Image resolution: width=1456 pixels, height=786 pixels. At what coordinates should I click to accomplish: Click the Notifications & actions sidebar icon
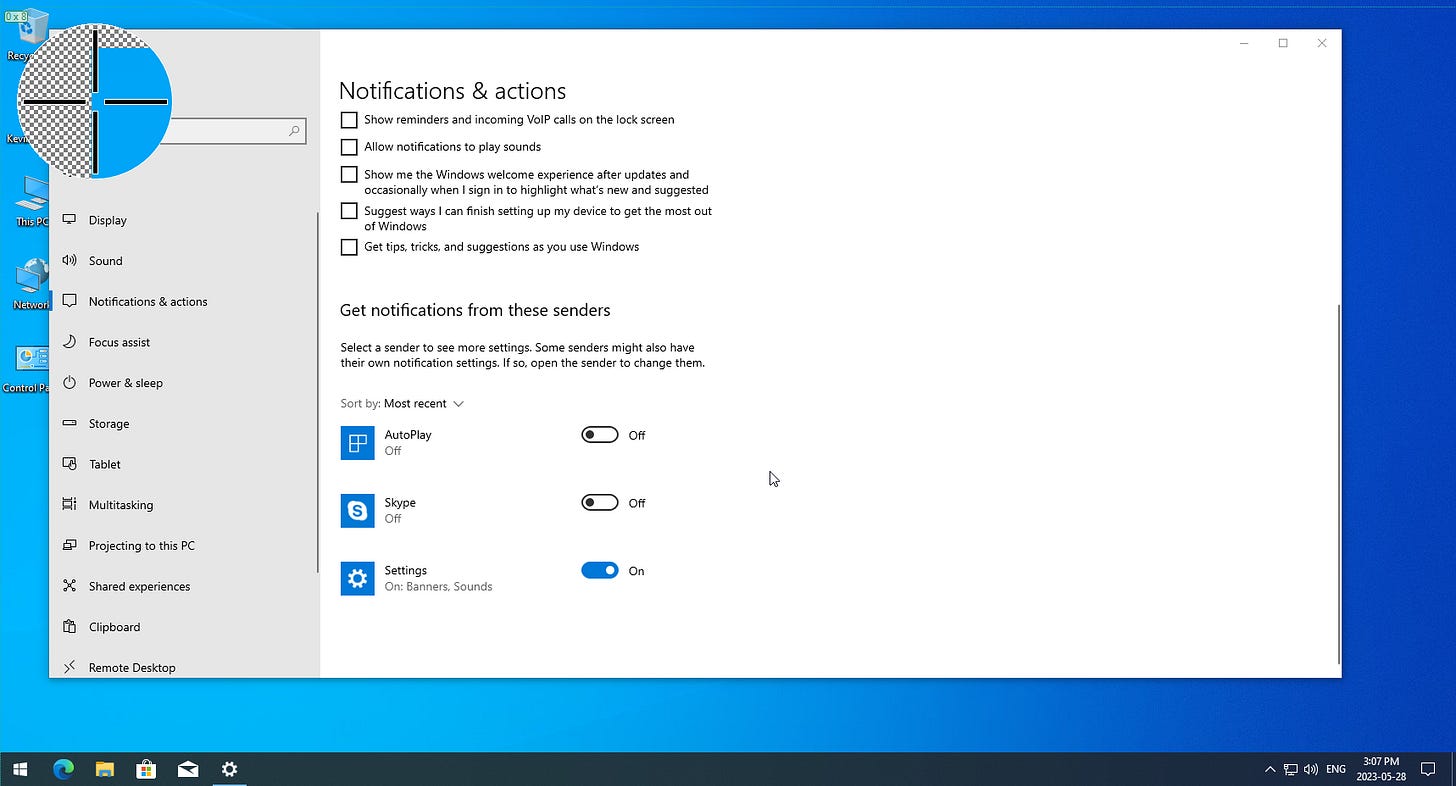click(69, 301)
